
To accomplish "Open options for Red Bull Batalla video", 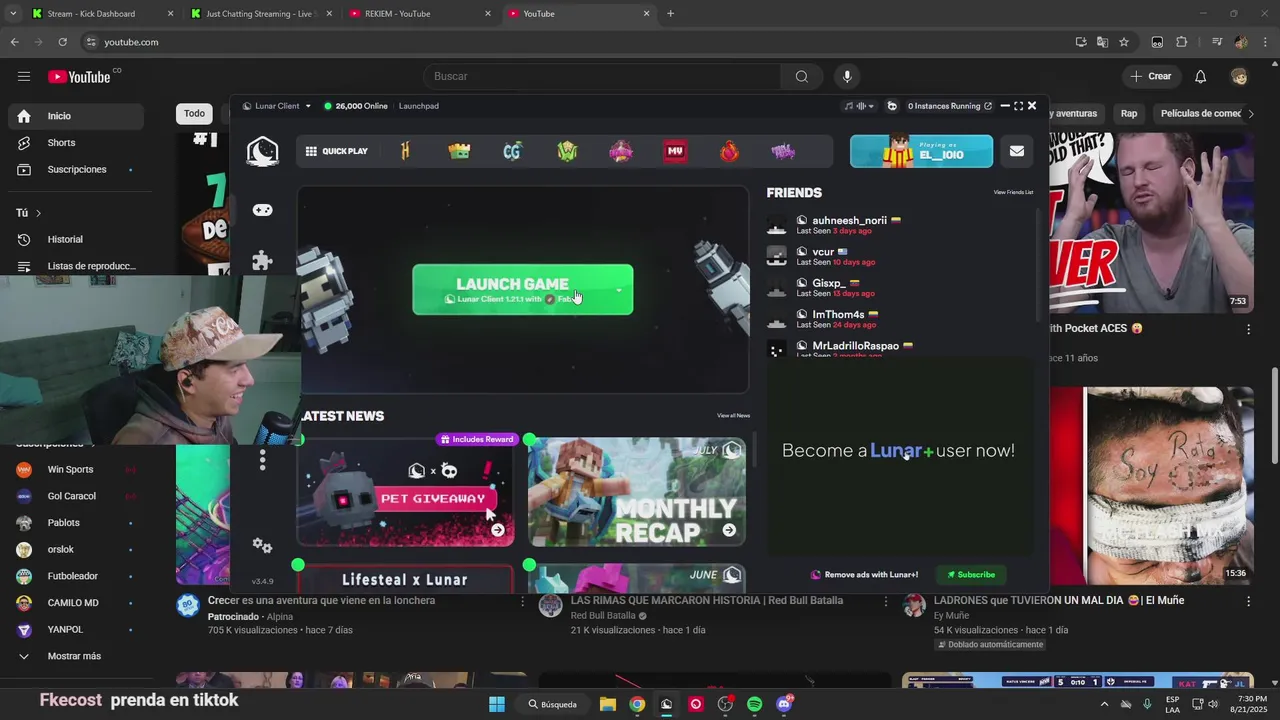I will click(885, 601).
